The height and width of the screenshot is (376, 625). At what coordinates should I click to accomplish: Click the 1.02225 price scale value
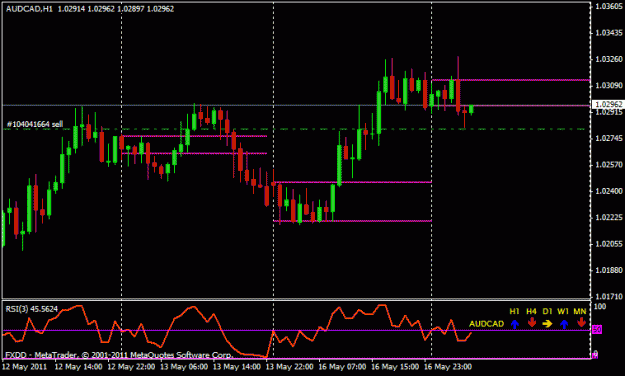[609, 217]
